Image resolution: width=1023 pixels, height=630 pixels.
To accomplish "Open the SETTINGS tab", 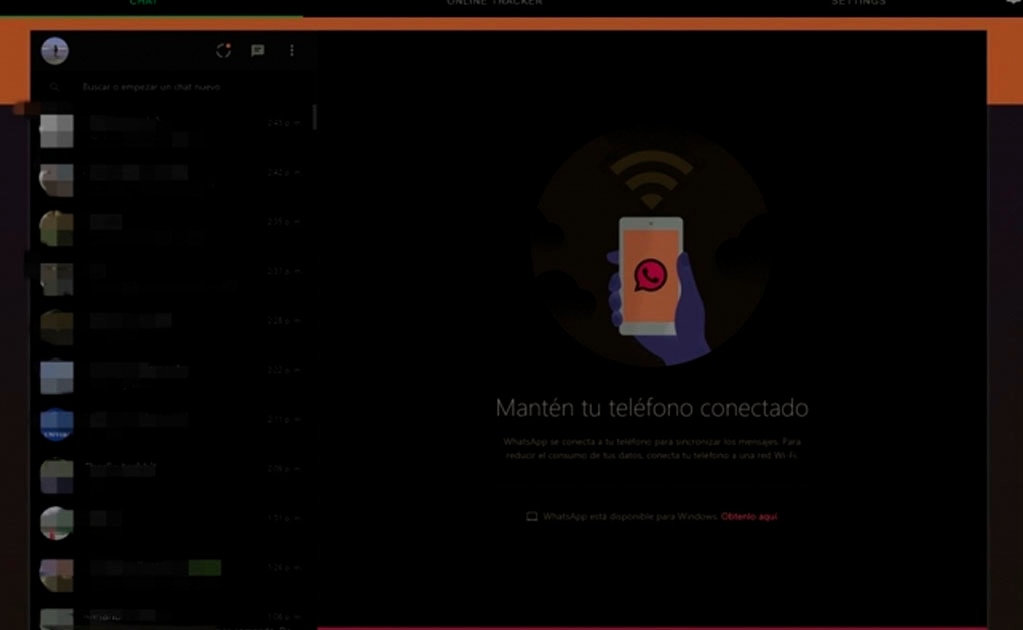I will pos(857,3).
